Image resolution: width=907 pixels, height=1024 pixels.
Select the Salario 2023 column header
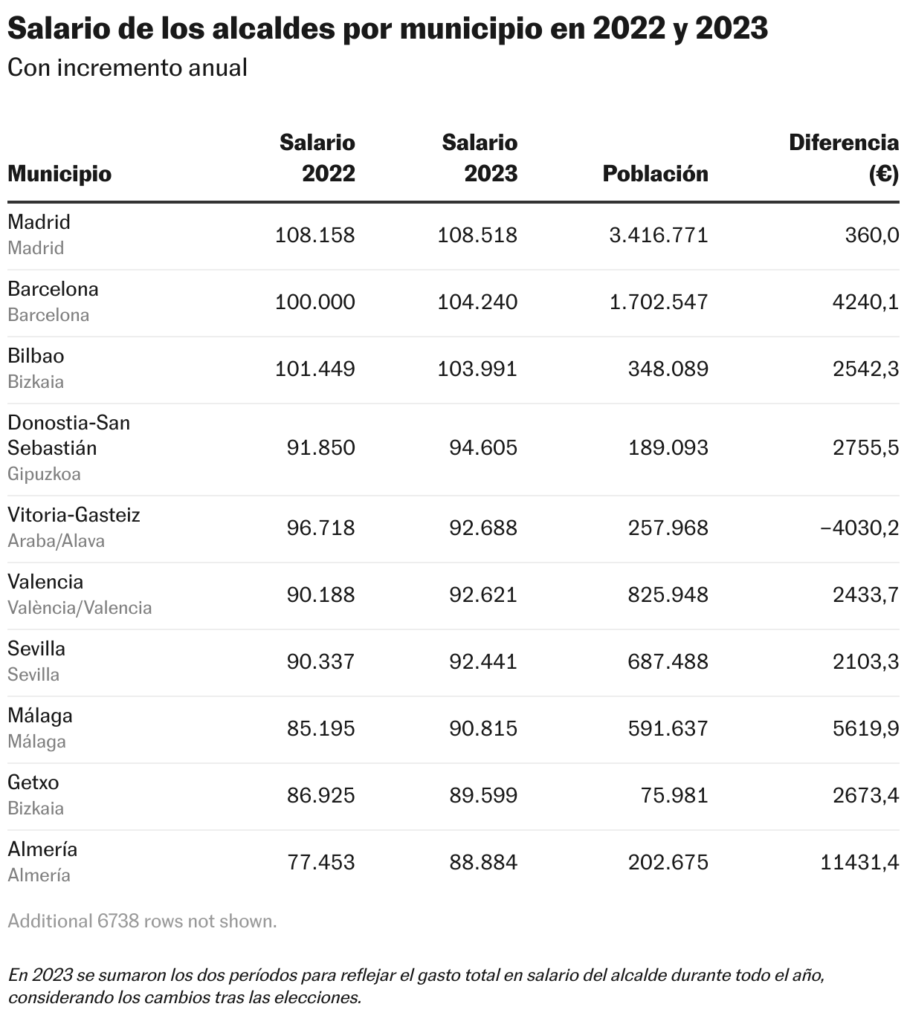point(479,158)
